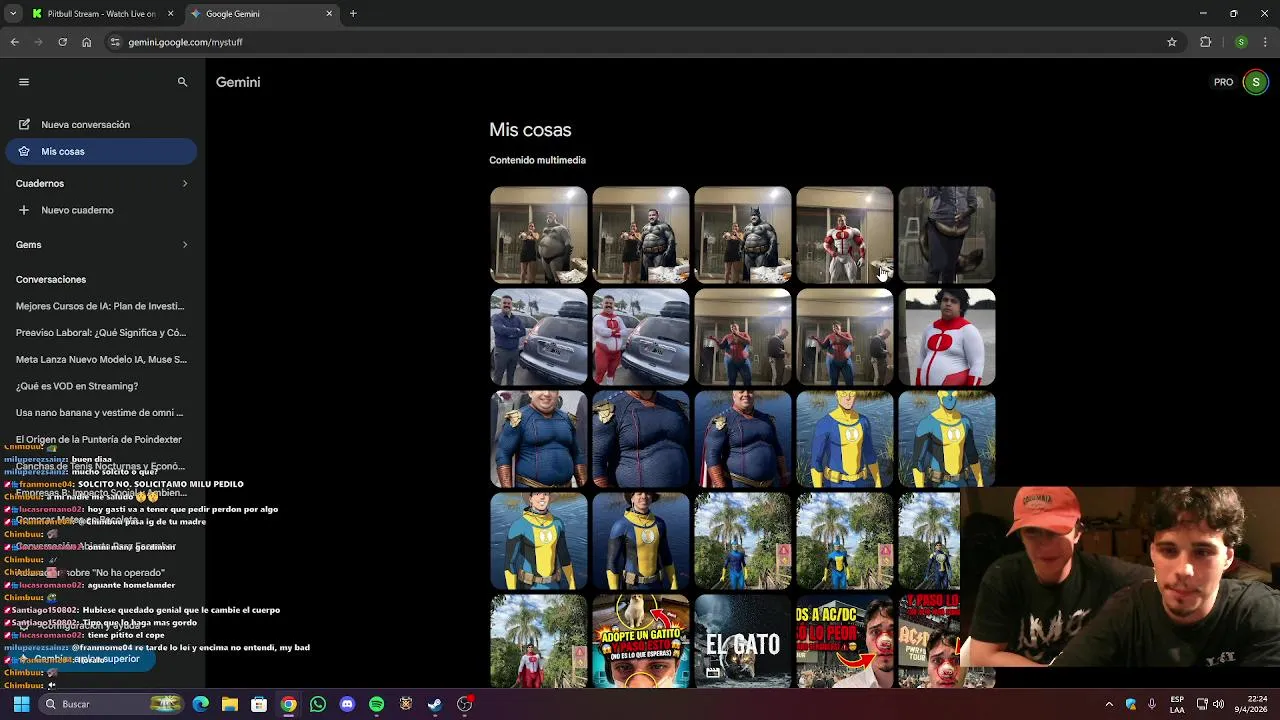Viewport: 1280px width, 720px height.
Task: Open the tab search dropdown arrow
Action: tap(12, 14)
